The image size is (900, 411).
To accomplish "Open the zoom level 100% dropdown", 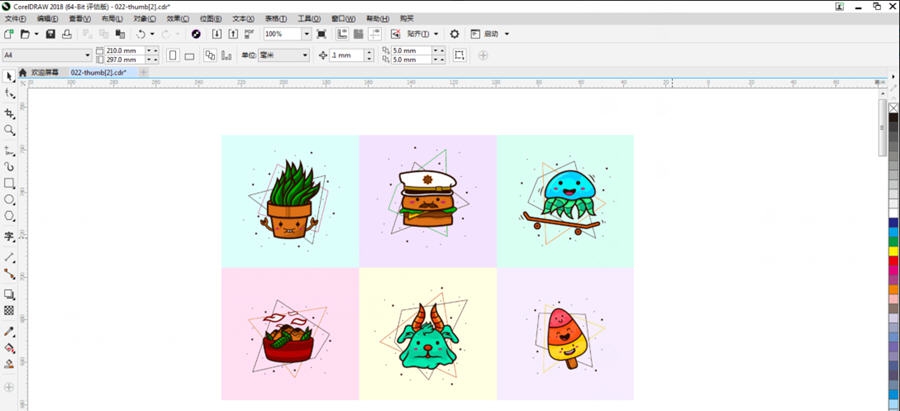I will click(306, 34).
